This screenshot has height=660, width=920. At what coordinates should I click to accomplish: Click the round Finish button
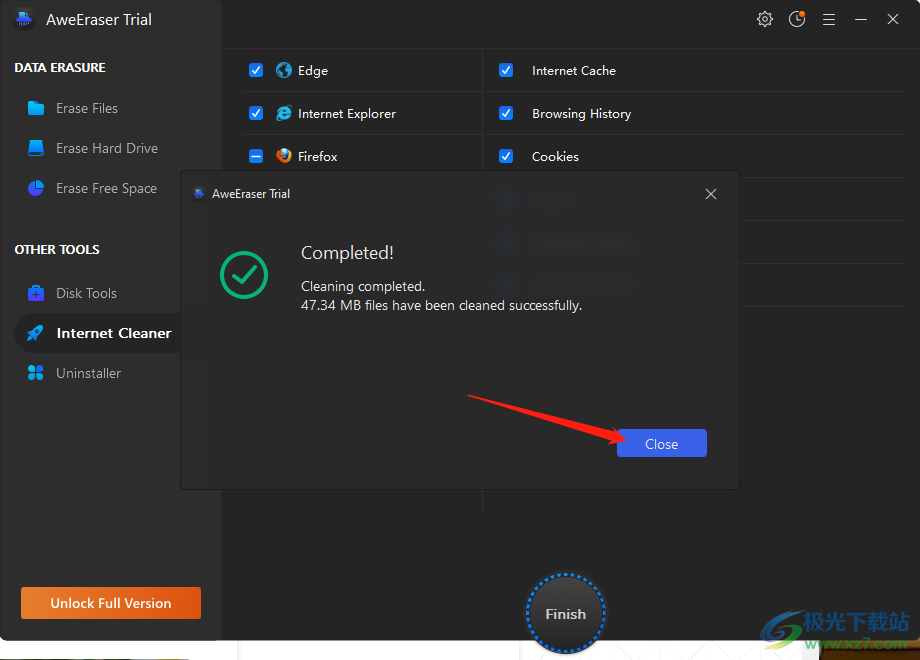pos(566,614)
